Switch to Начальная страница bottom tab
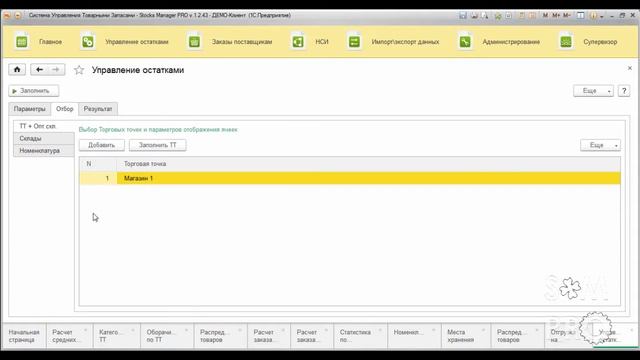 [x=24, y=336]
